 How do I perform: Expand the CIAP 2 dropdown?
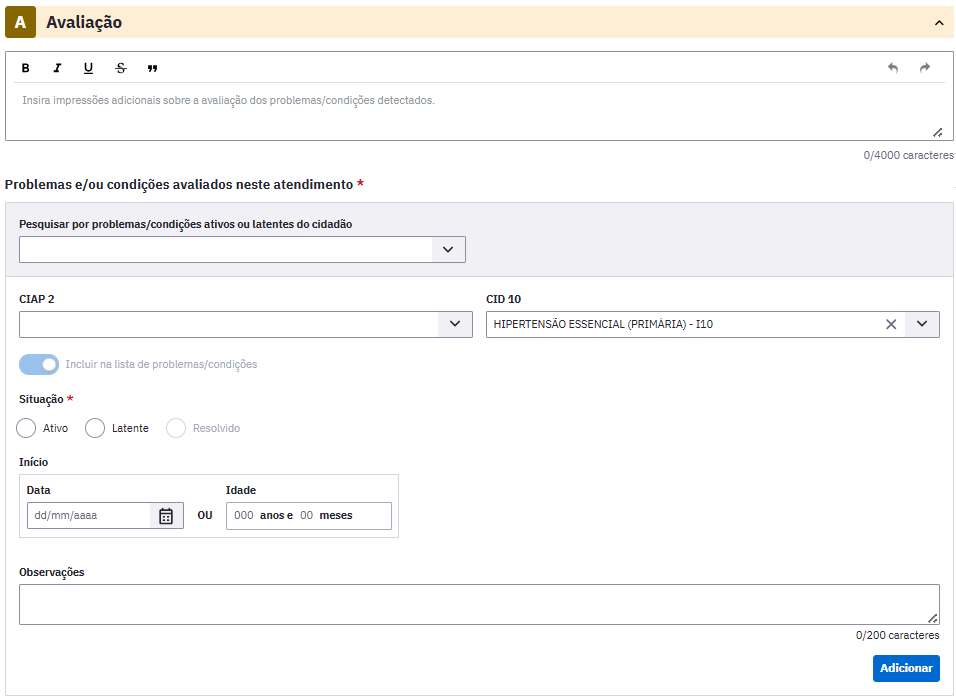coord(455,324)
